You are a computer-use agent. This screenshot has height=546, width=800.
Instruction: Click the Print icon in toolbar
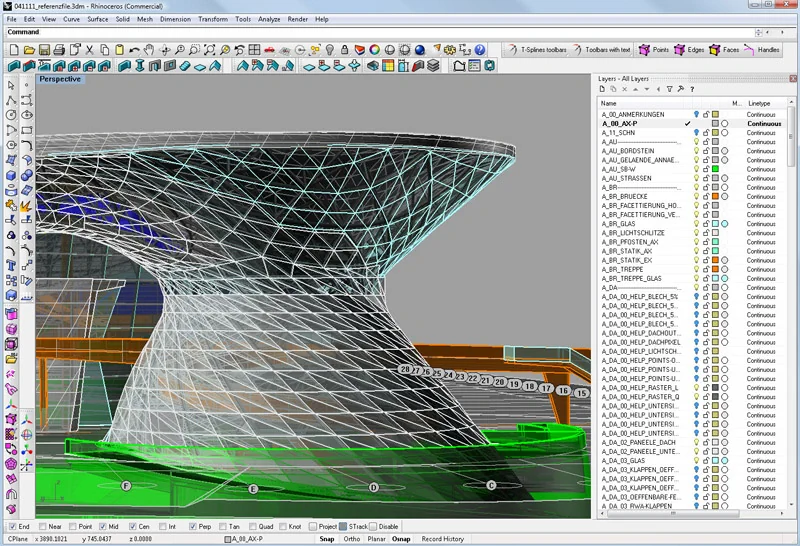pos(61,49)
